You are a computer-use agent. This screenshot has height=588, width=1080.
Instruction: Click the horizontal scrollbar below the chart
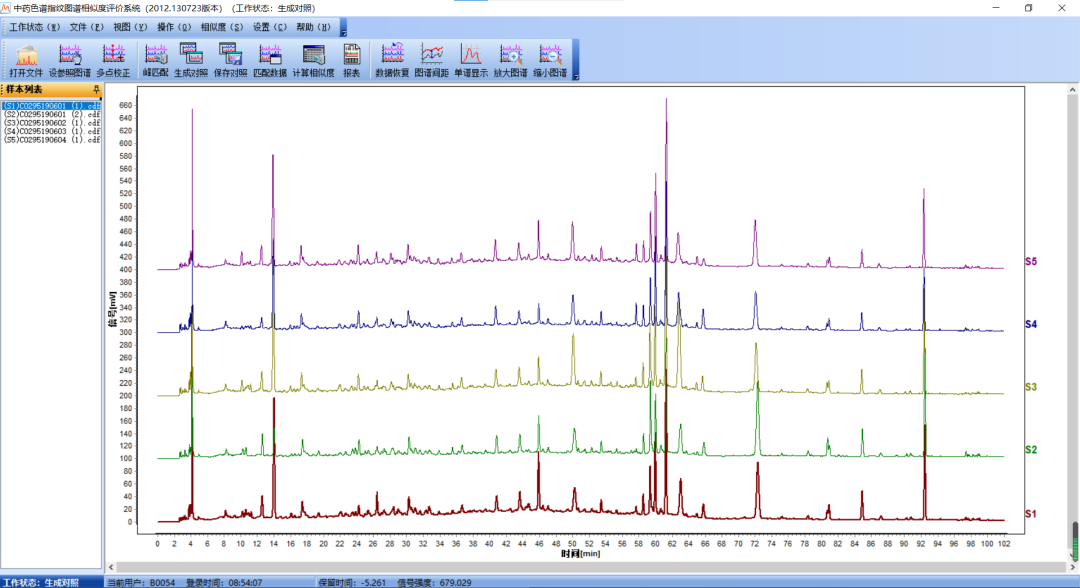(590, 567)
